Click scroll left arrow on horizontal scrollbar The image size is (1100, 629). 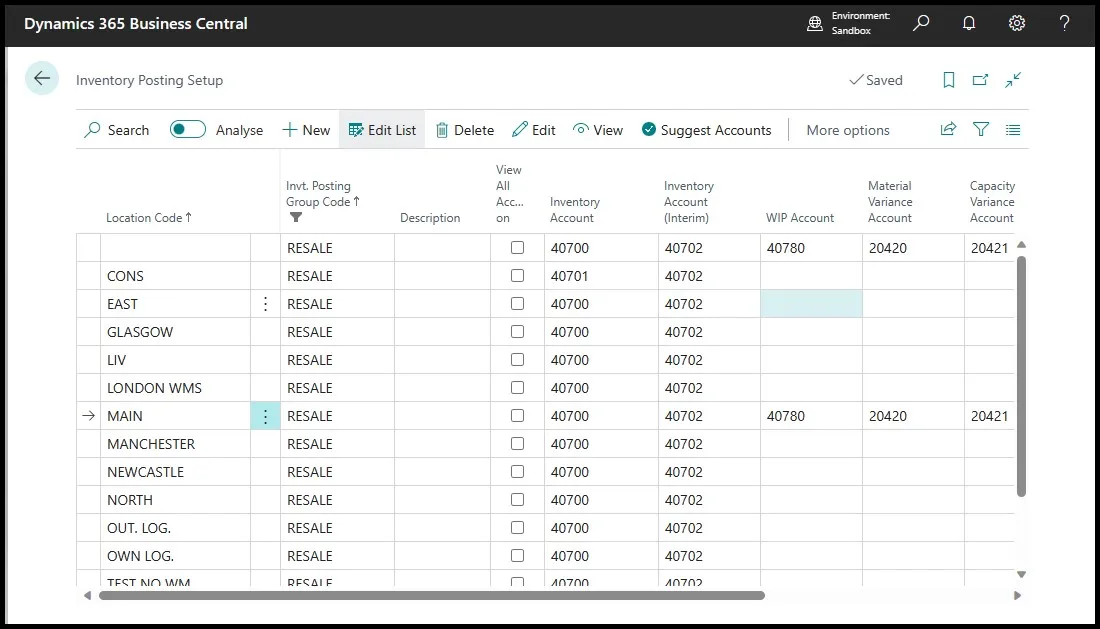tap(87, 595)
